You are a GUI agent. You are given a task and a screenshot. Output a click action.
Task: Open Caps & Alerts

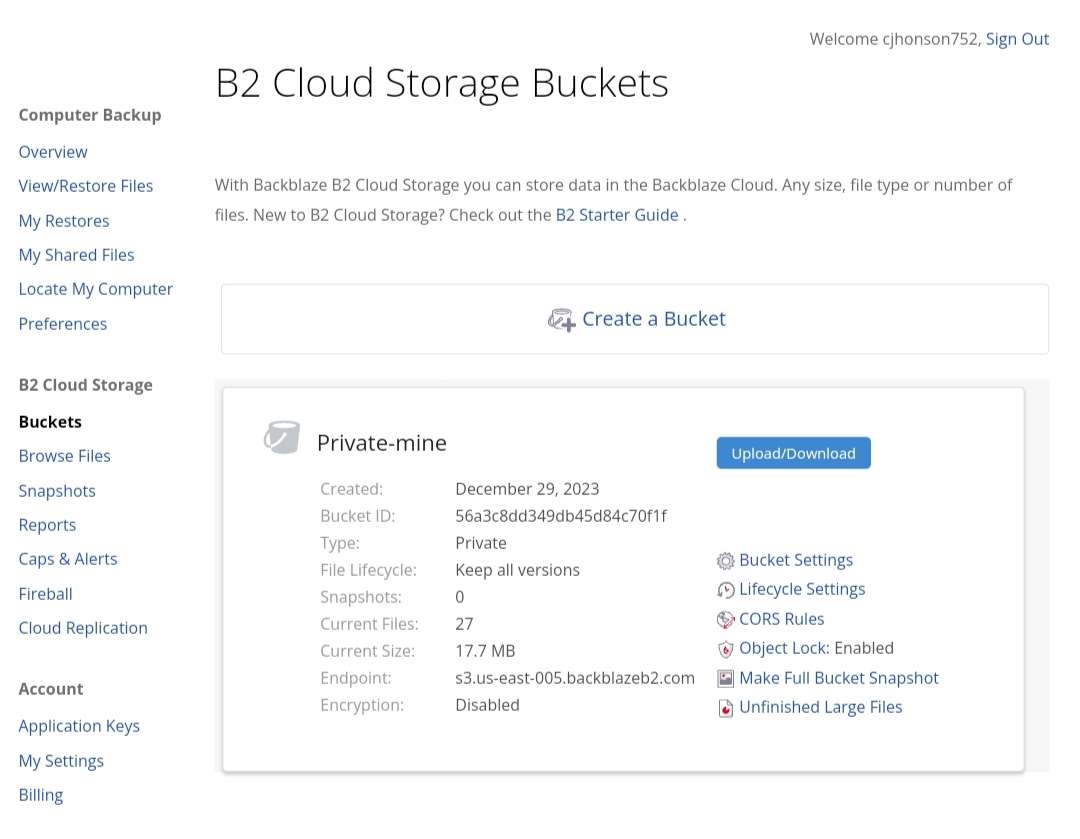tap(68, 559)
